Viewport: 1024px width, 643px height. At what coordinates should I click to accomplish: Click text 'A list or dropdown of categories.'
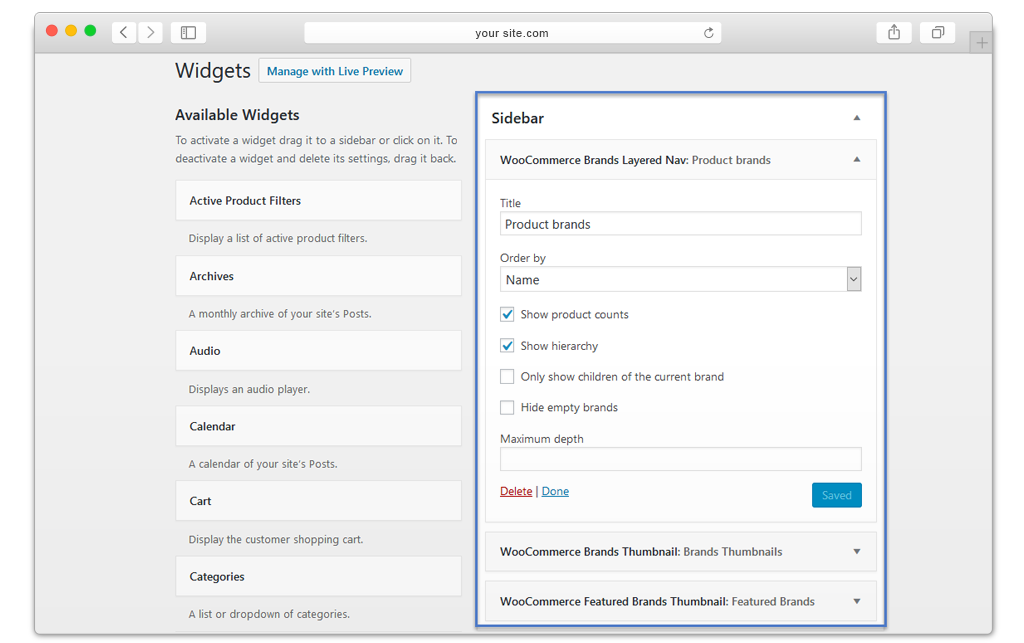(269, 614)
